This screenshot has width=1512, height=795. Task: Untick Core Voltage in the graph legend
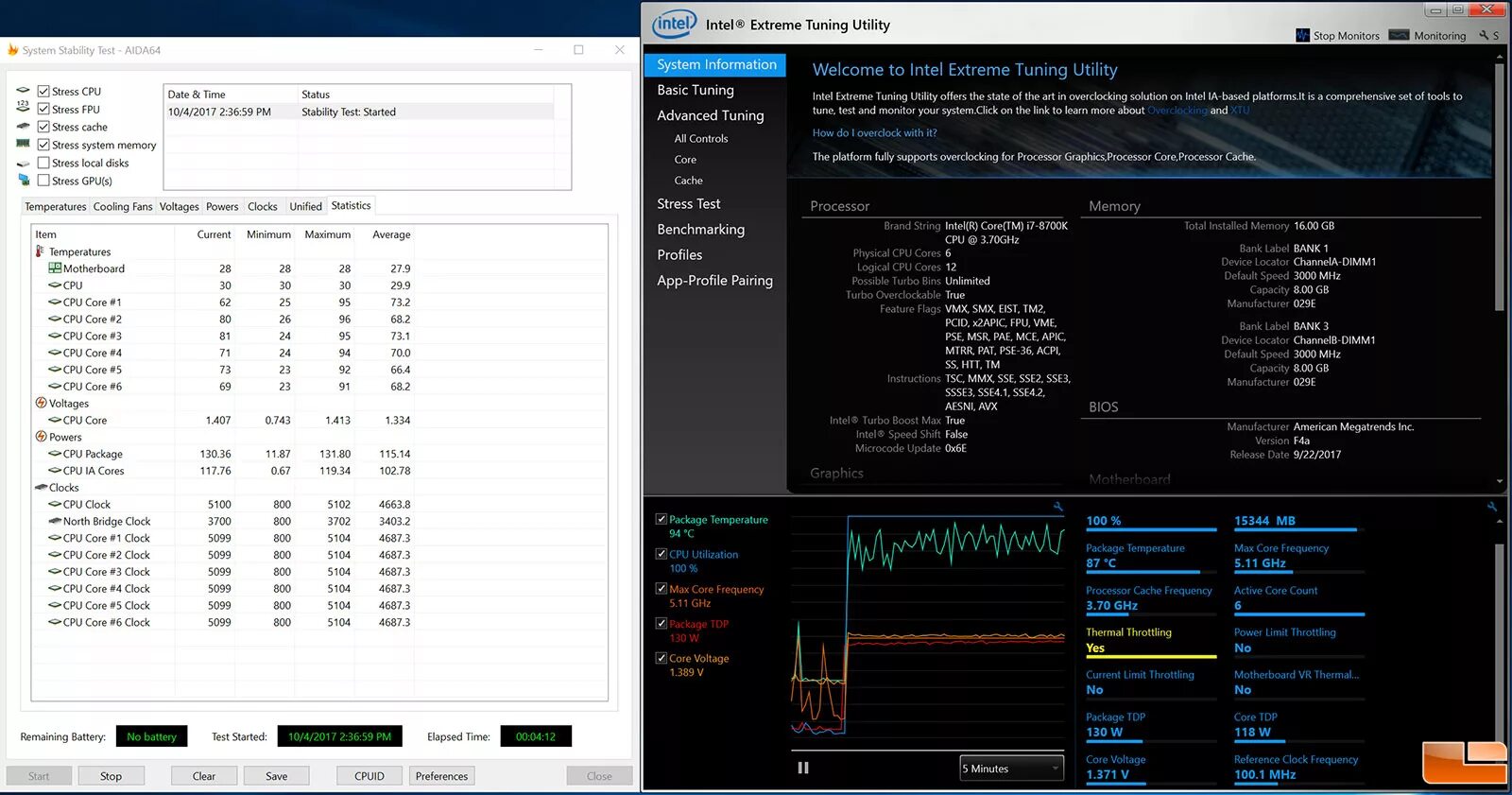point(661,658)
